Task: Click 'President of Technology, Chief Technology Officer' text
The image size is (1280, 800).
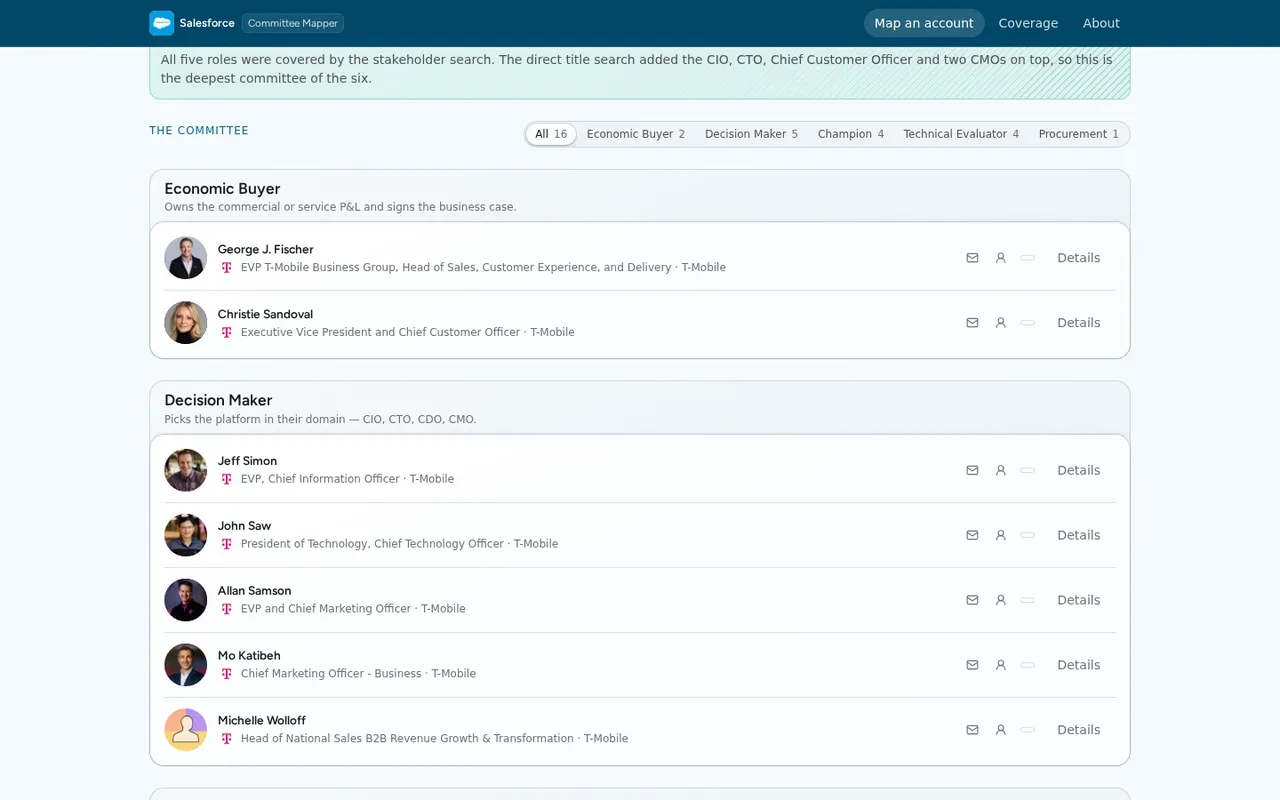Action: click(372, 544)
